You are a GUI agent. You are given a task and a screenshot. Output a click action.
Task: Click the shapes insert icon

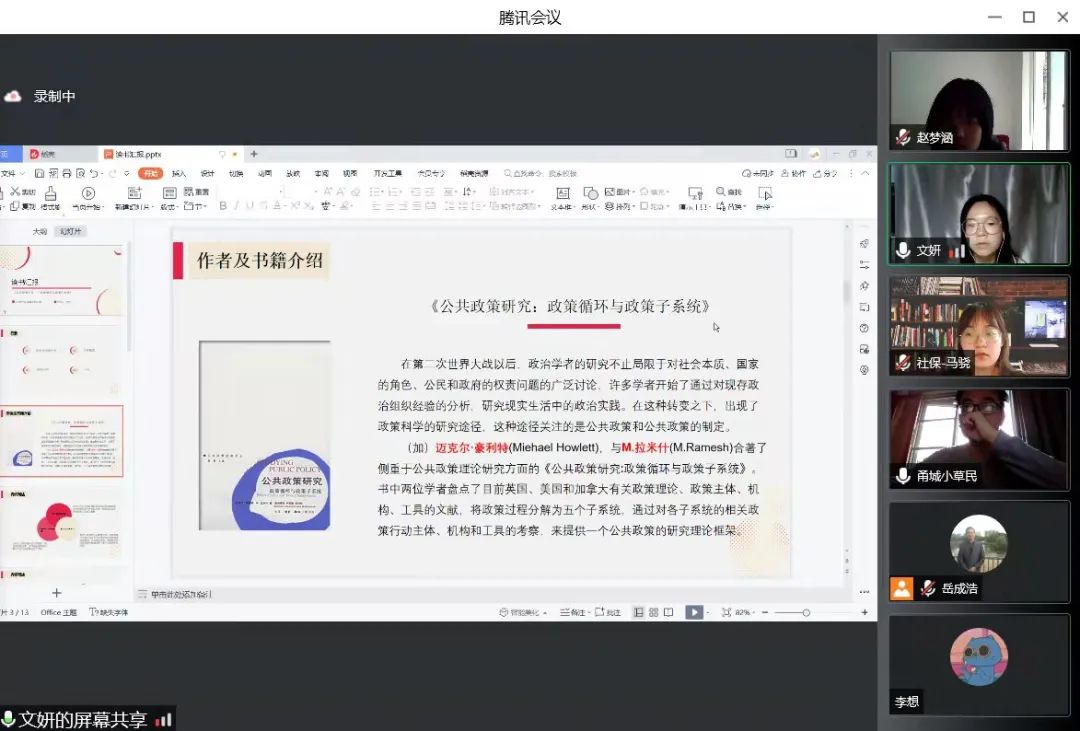(x=590, y=193)
